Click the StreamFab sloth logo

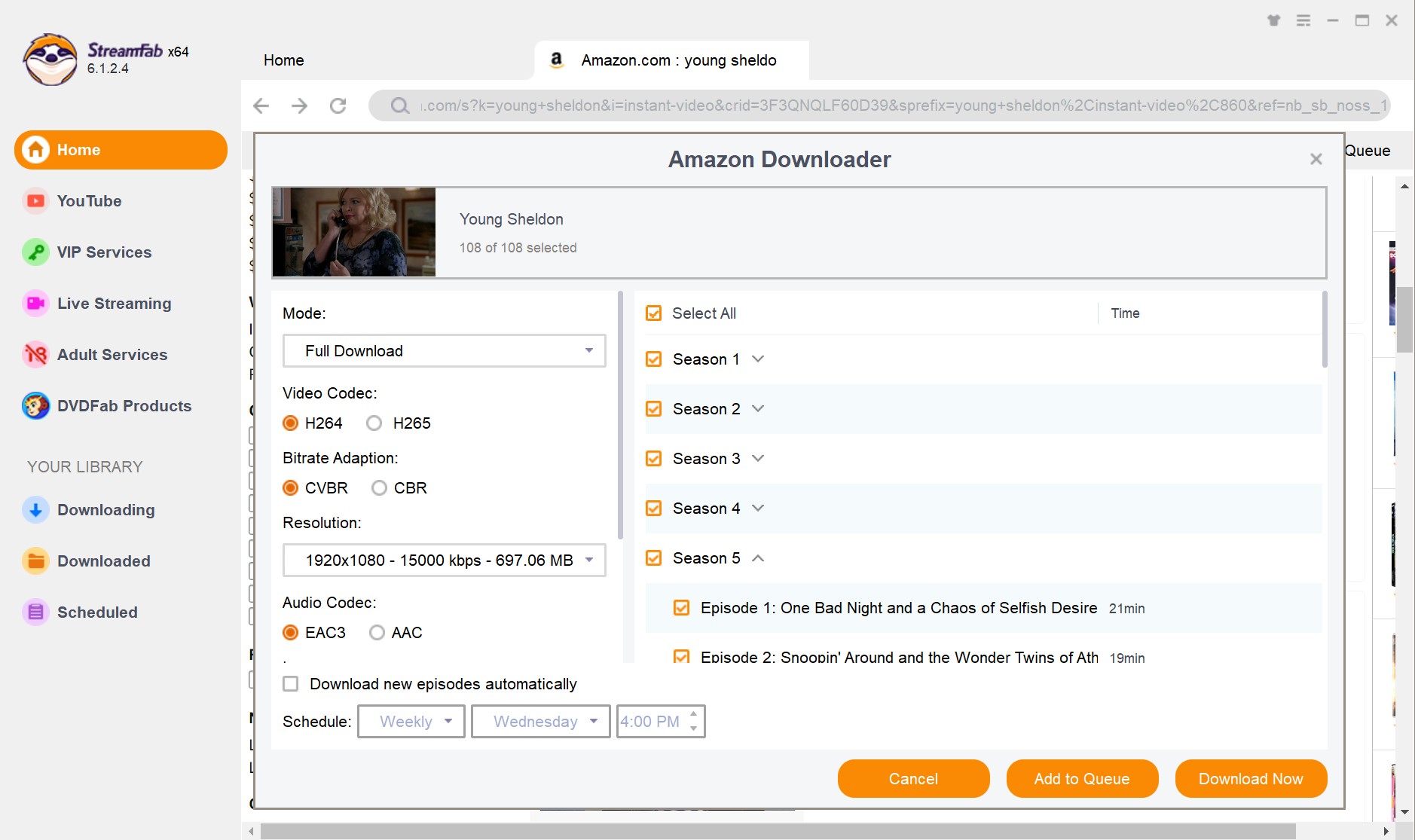[50, 59]
